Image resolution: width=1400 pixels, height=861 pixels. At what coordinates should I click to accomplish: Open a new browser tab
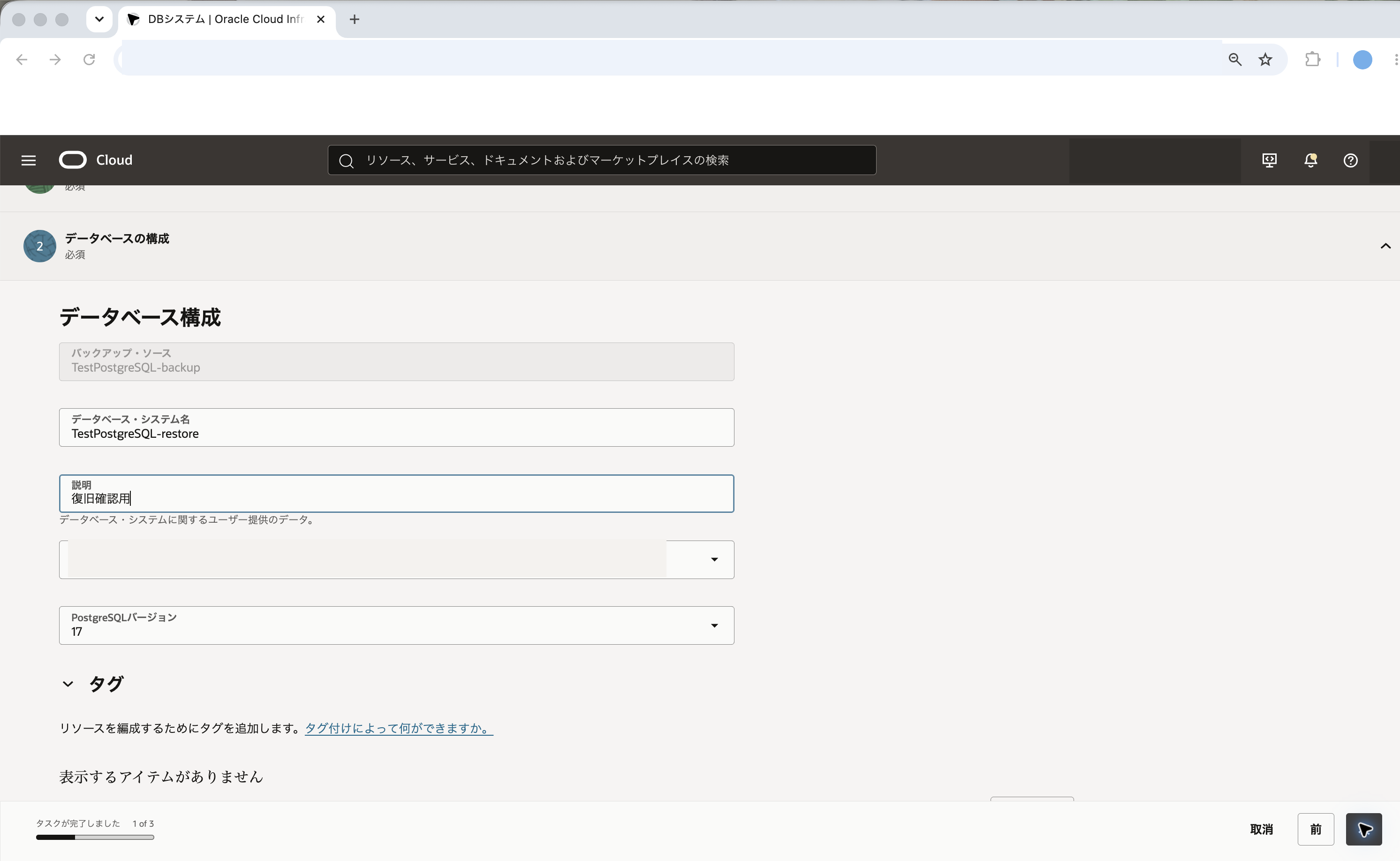[354, 19]
